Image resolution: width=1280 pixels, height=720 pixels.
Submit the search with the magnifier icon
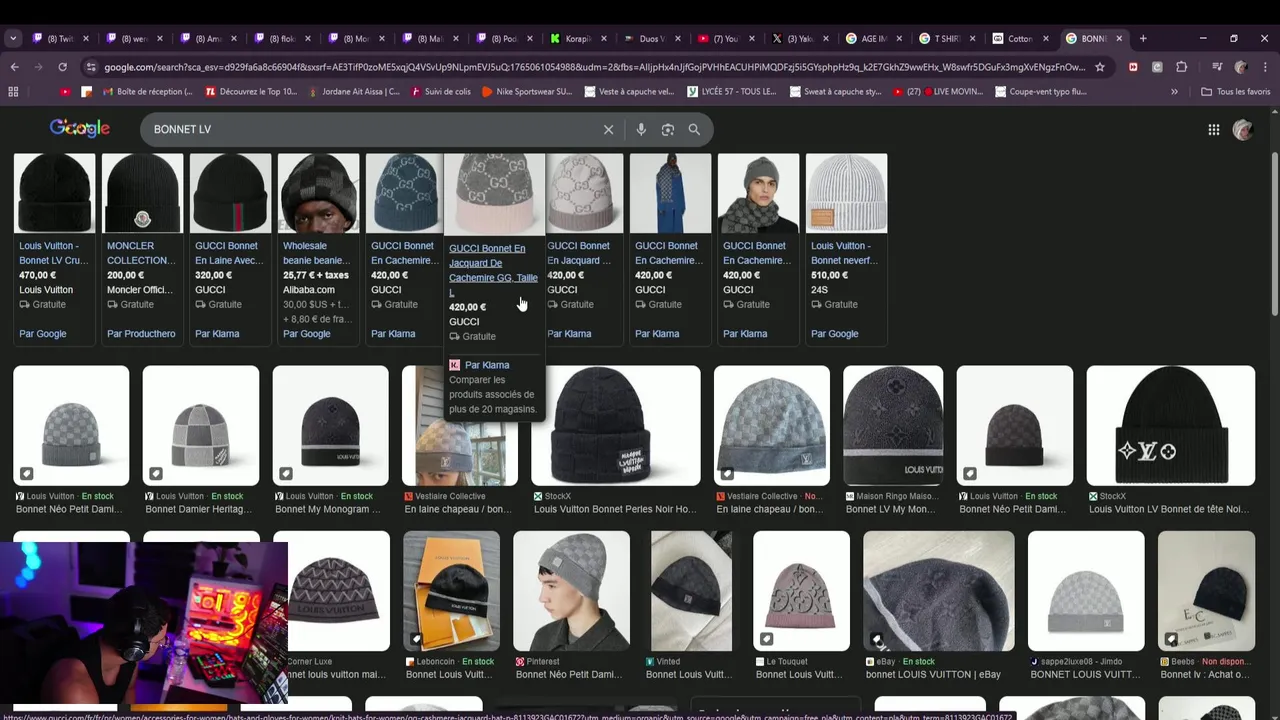pos(694,129)
